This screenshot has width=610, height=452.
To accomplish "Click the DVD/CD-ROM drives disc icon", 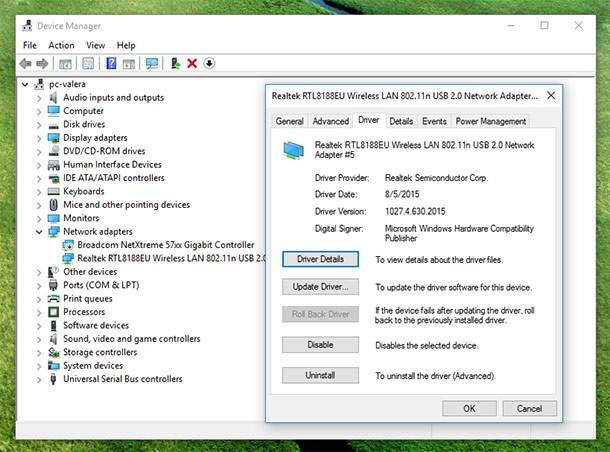I will pyautogui.click(x=53, y=151).
